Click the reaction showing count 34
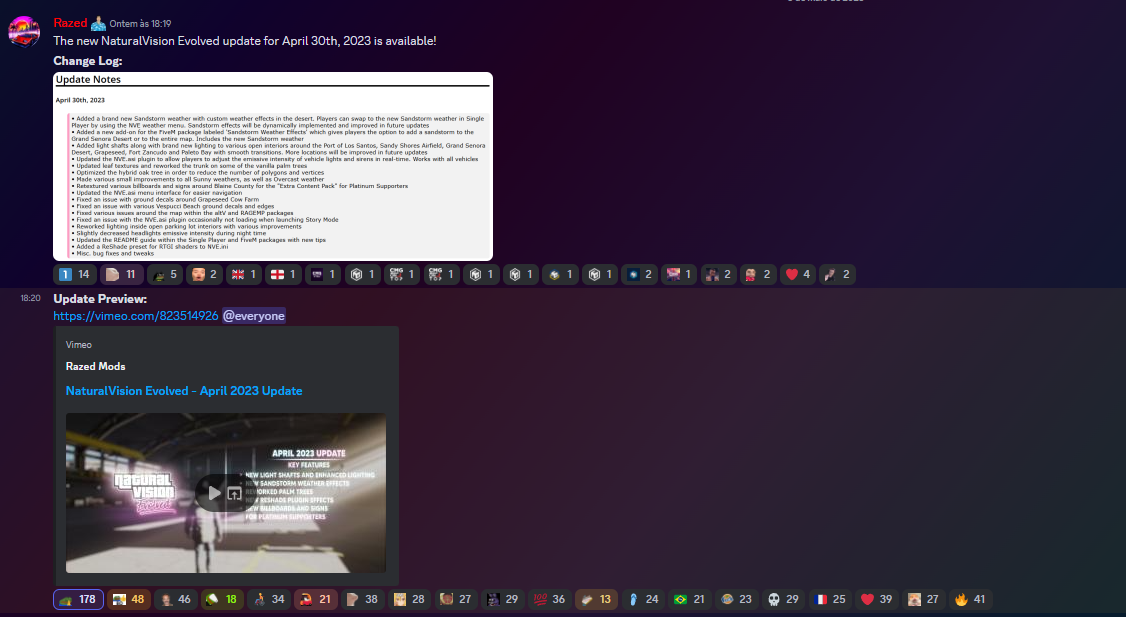This screenshot has width=1126, height=617. pyautogui.click(x=269, y=599)
